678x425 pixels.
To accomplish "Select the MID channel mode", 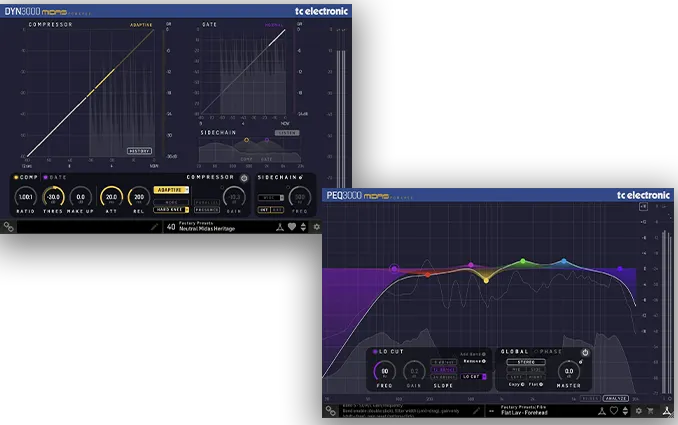I will 516,370.
